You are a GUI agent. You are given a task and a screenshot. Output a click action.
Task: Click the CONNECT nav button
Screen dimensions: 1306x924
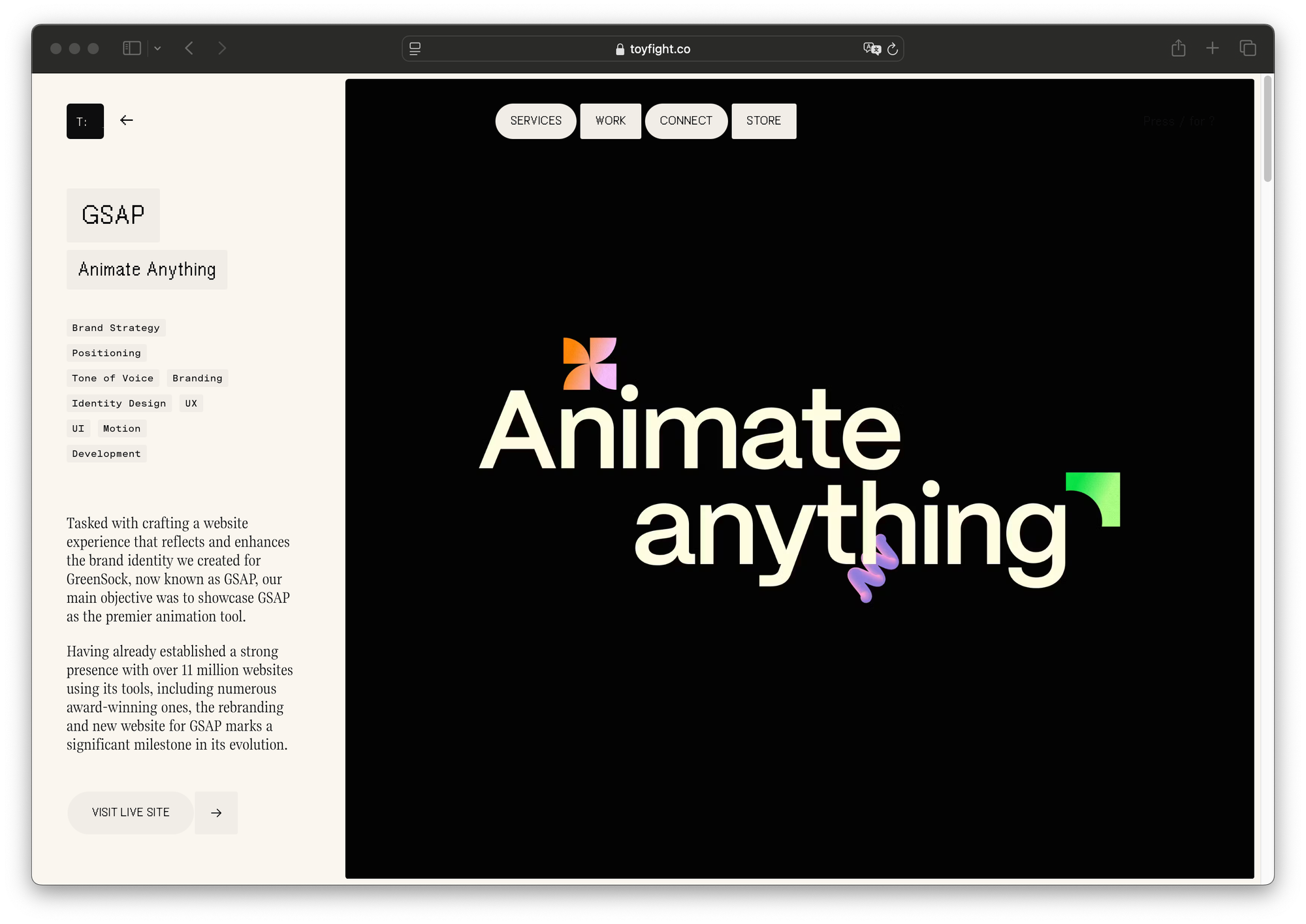pos(686,121)
